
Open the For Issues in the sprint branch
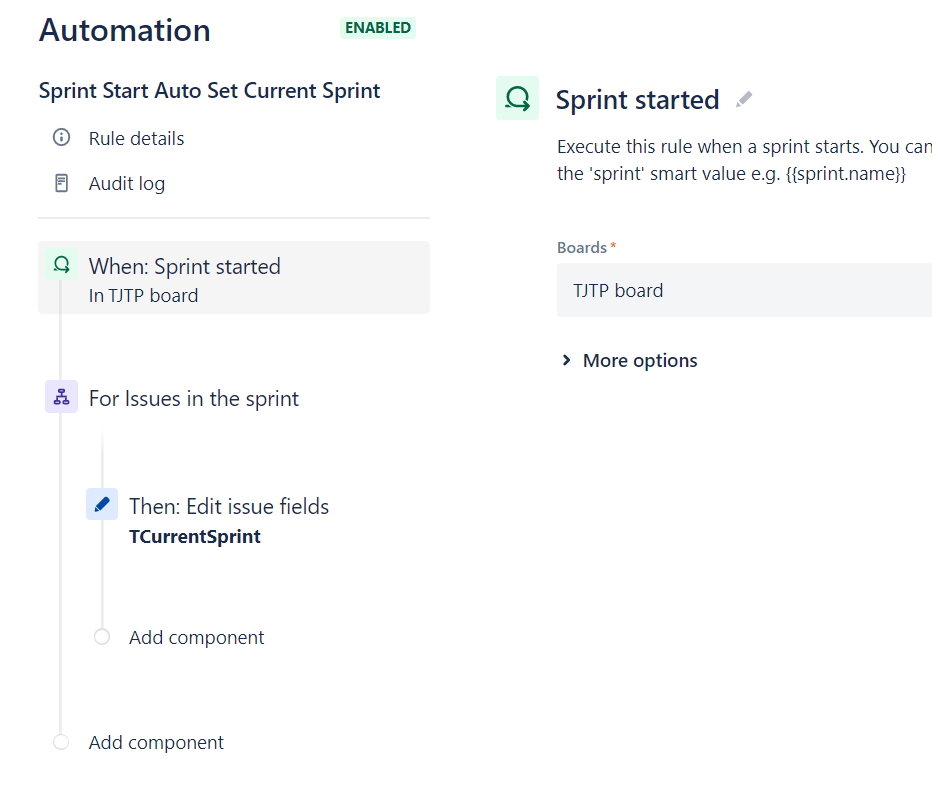[x=193, y=397]
